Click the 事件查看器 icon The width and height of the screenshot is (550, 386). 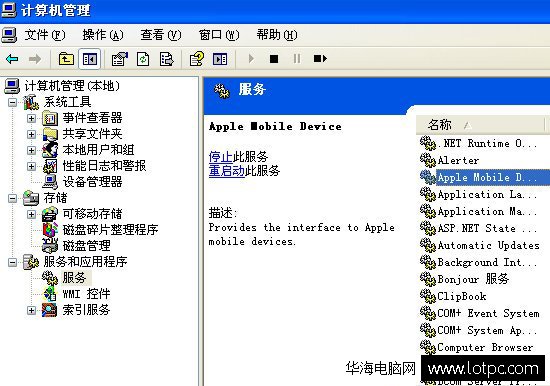pyautogui.click(x=50, y=118)
